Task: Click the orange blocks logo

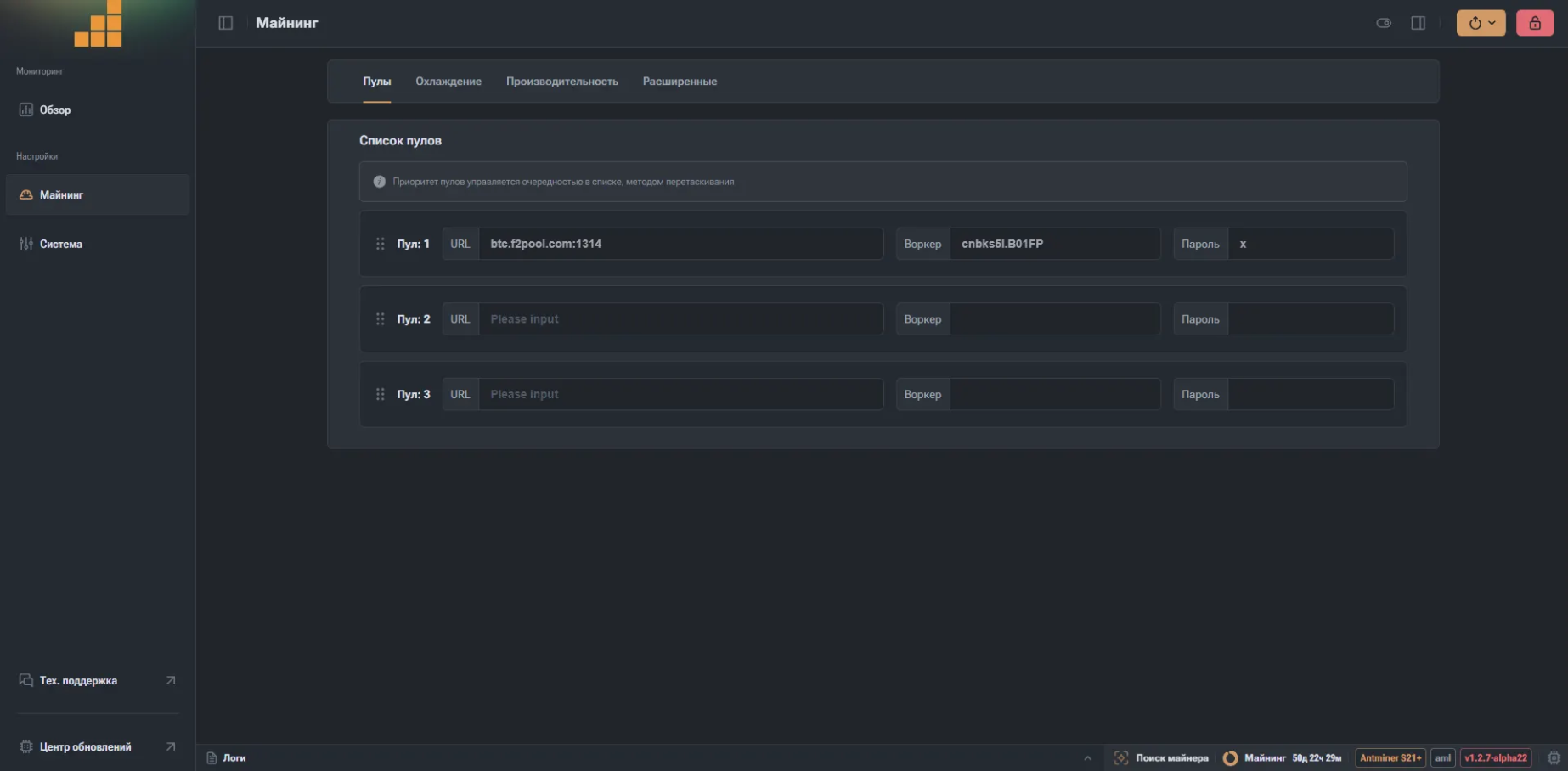Action: point(99,23)
